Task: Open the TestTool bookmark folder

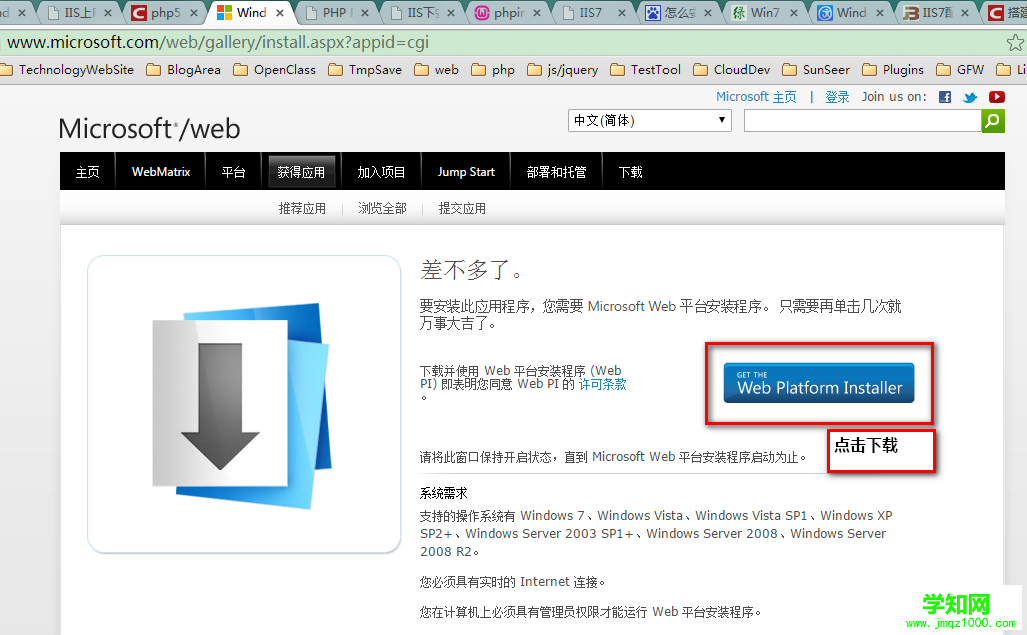Action: coord(645,69)
